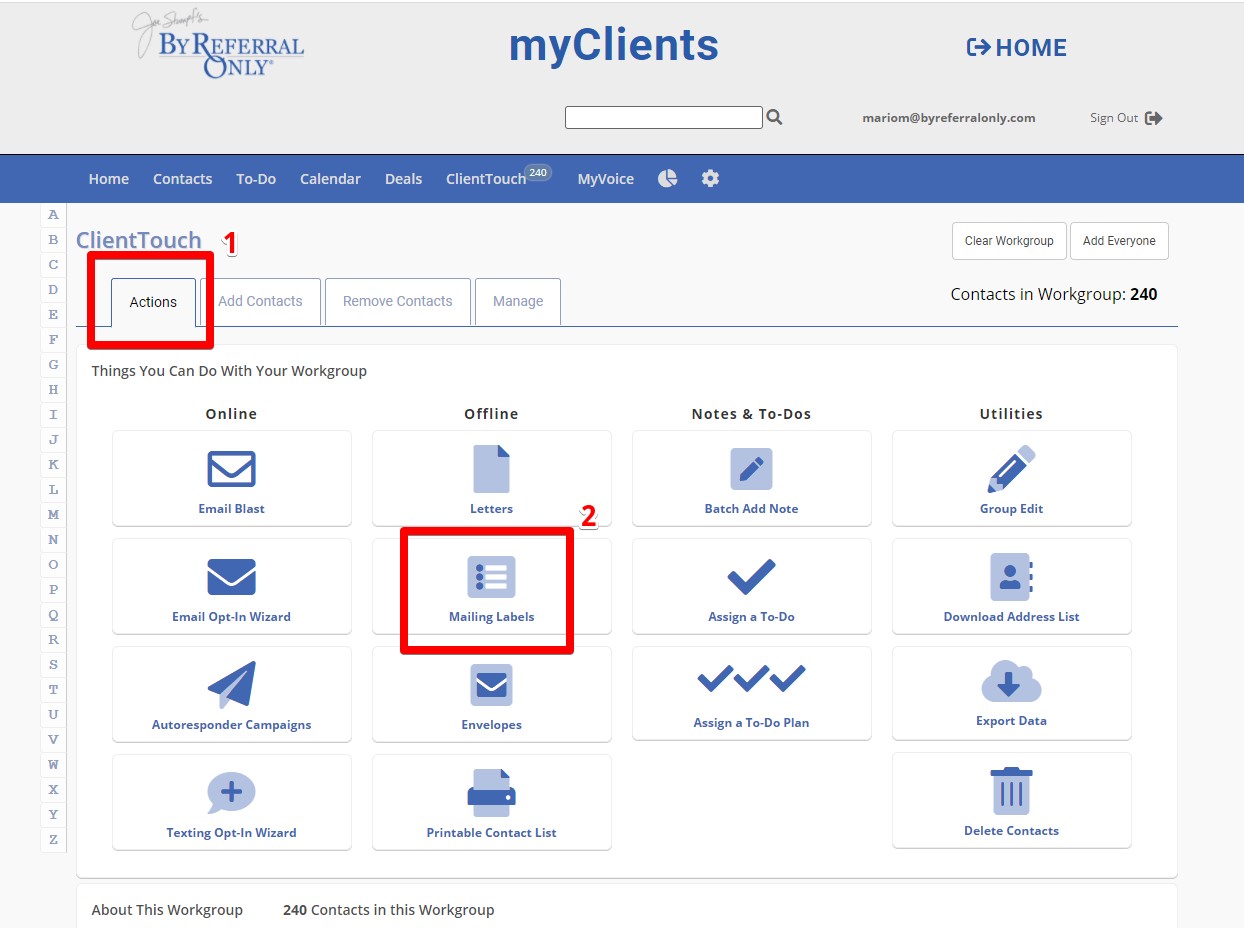The height and width of the screenshot is (928, 1244).
Task: Click the Export Data cloud icon
Action: coord(1011,682)
